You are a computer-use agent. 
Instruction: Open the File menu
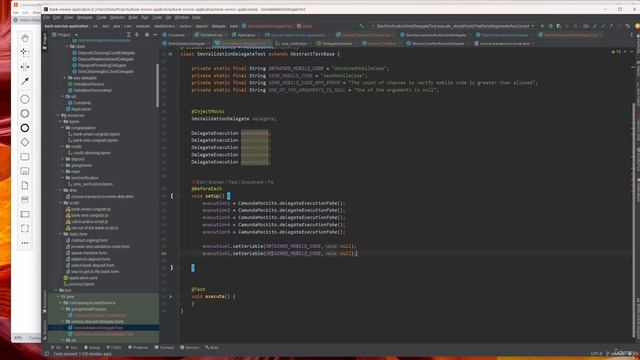[46, 18]
